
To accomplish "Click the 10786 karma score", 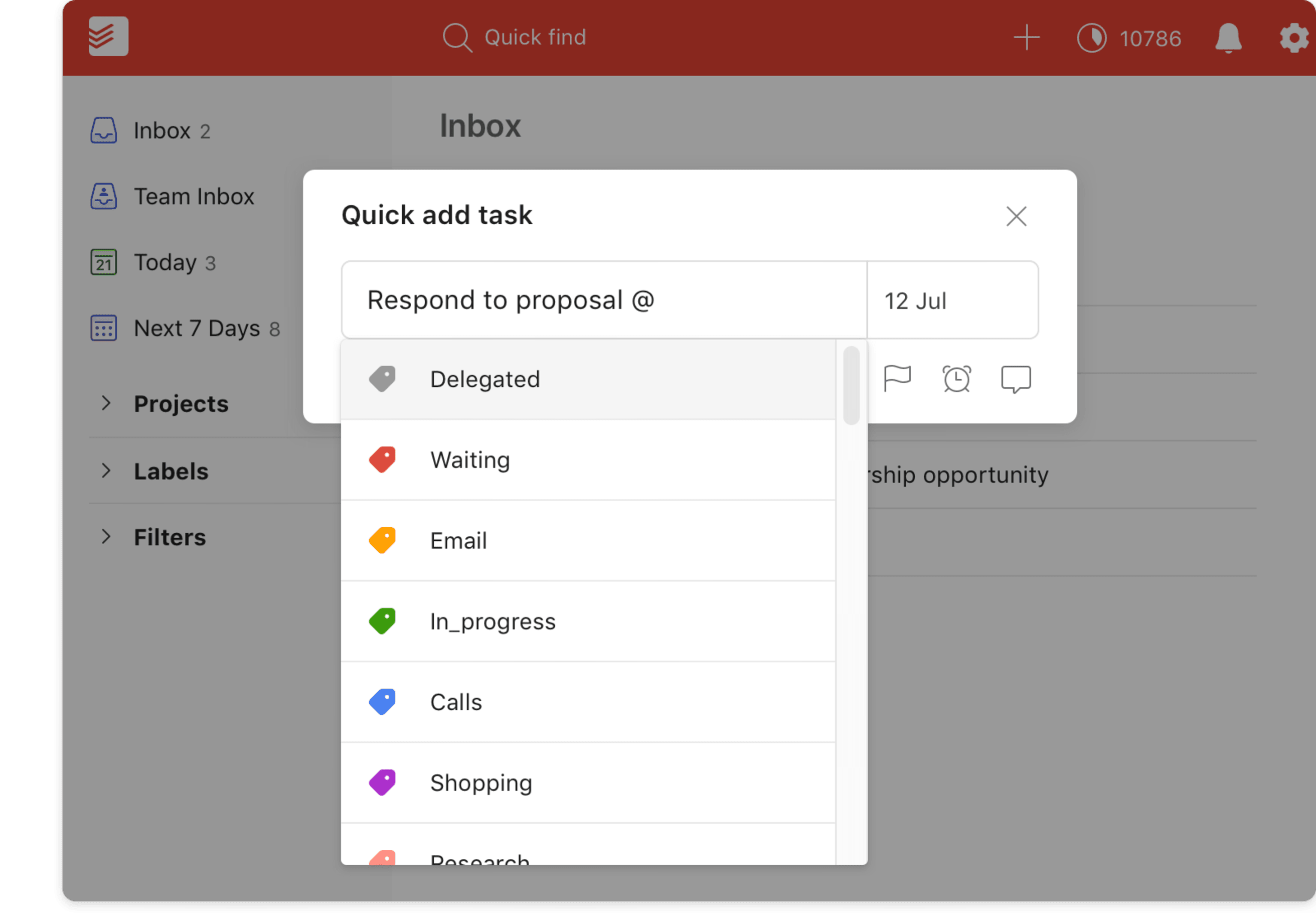I will (x=1150, y=39).
